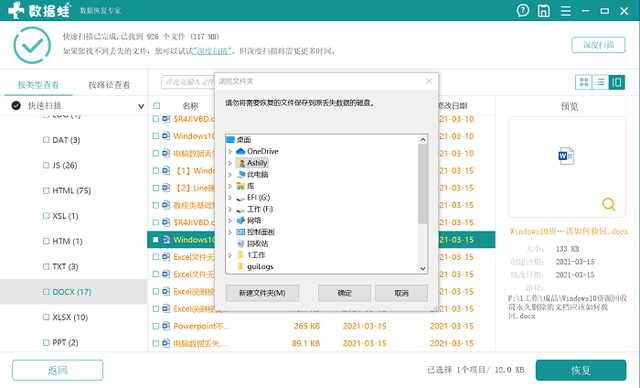Toggle the select-all checkbox beside 名称

157,106
